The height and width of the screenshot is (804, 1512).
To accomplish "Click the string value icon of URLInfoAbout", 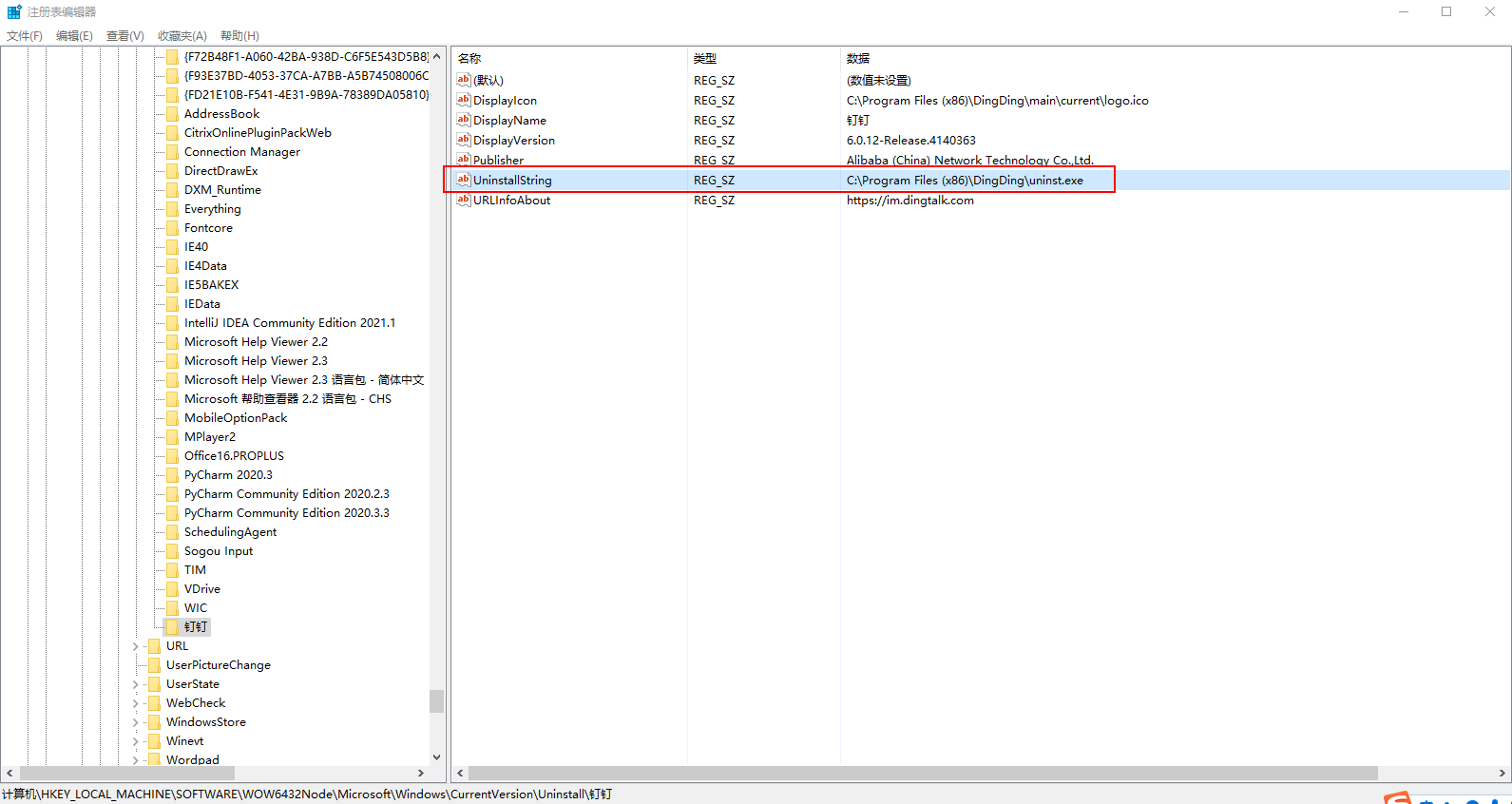I will click(464, 200).
